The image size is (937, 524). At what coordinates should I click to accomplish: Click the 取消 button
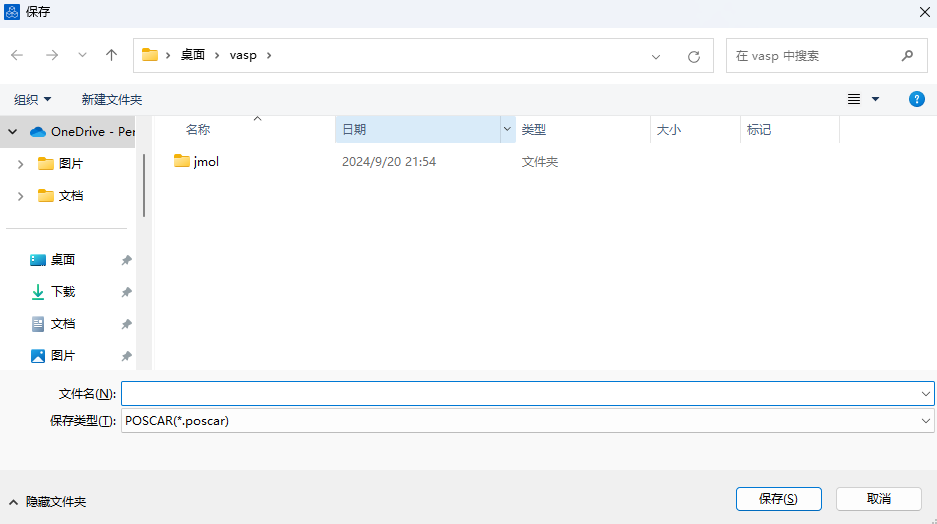(x=879, y=498)
